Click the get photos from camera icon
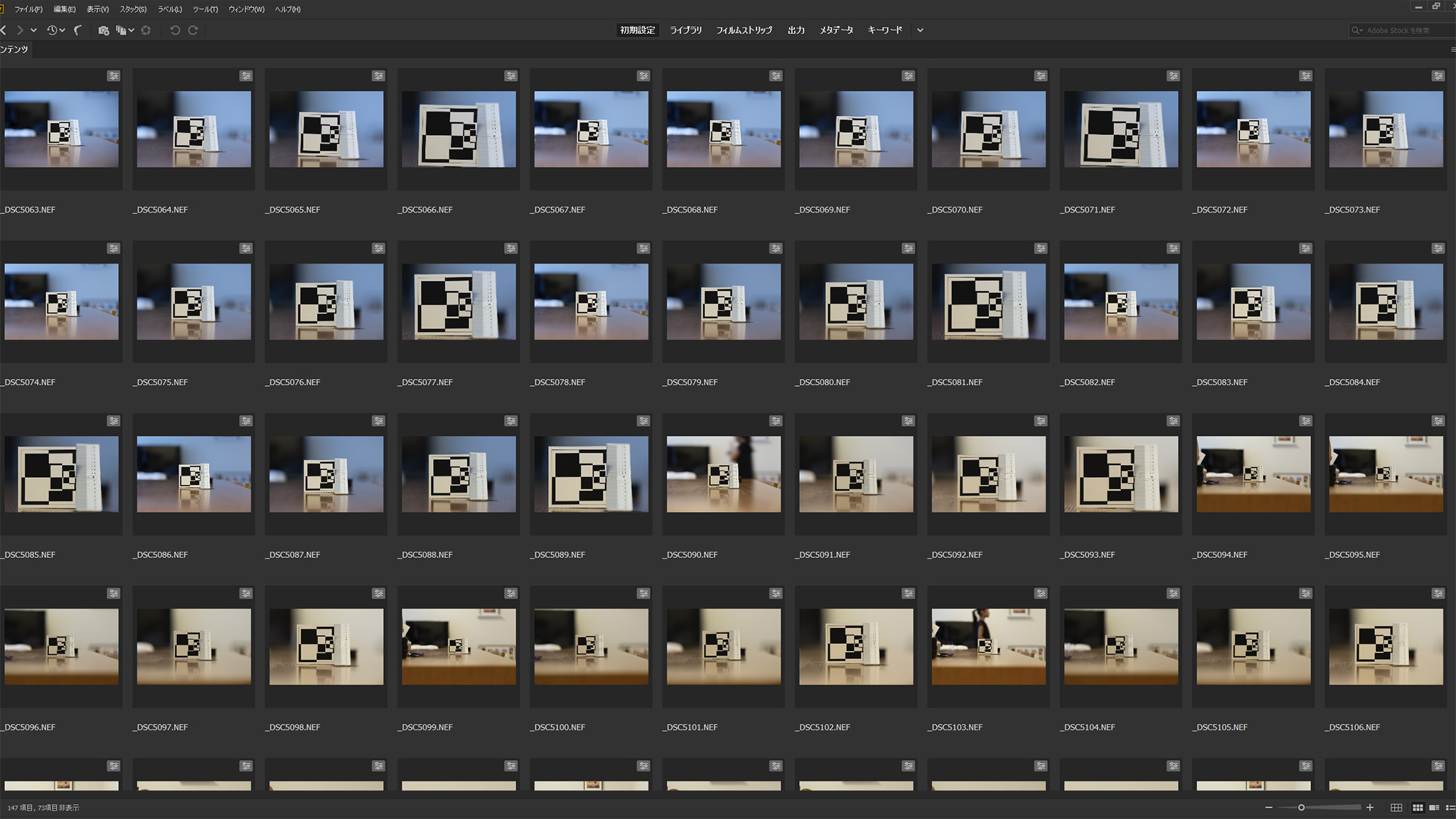The width and height of the screenshot is (1456, 819). (x=103, y=31)
